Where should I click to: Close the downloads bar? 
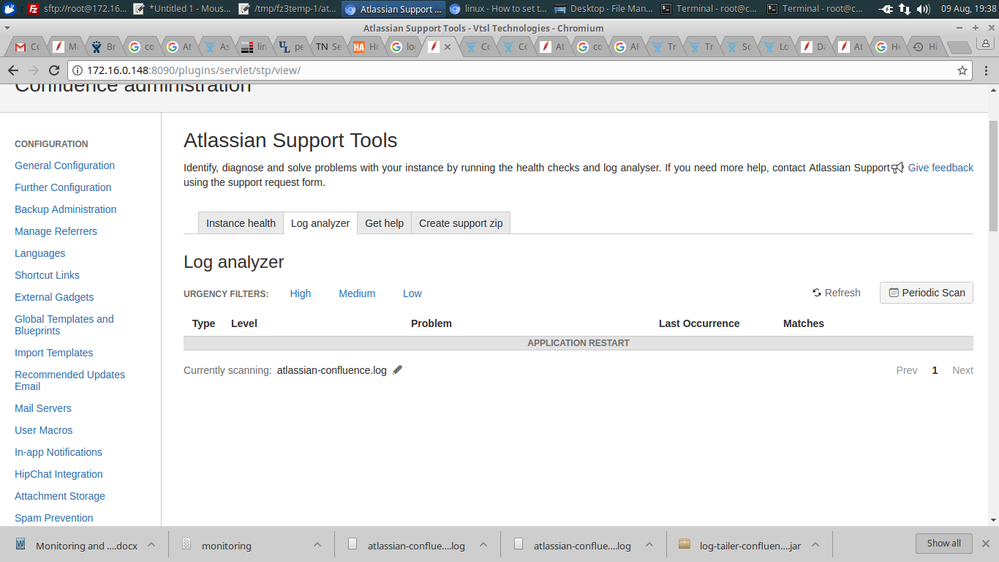tap(986, 544)
